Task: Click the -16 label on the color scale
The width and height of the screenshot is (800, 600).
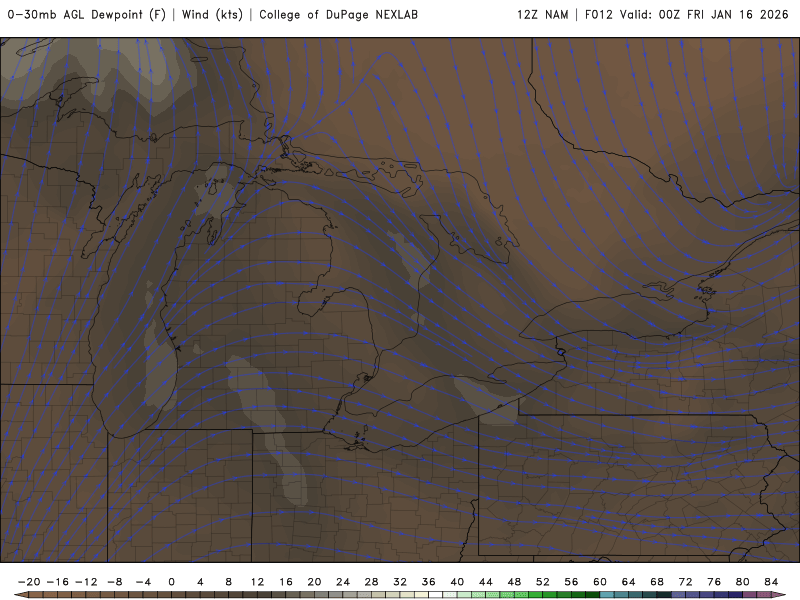Action: coord(58,582)
